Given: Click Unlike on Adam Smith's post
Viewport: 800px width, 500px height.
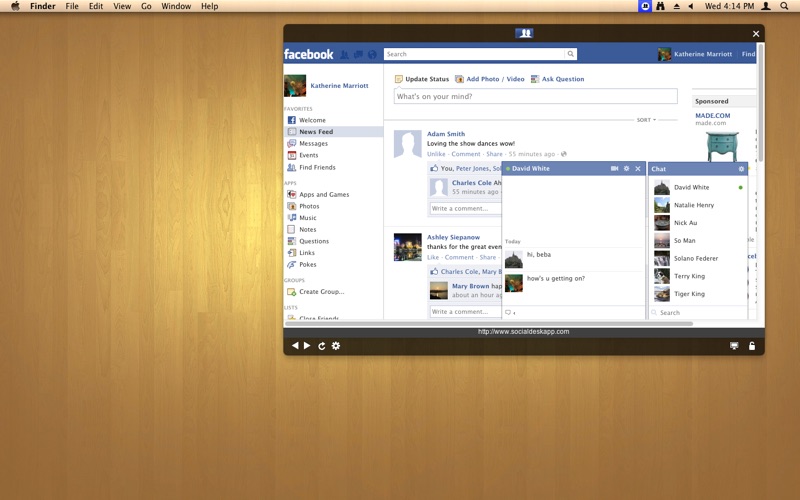Looking at the screenshot, I should coord(436,154).
